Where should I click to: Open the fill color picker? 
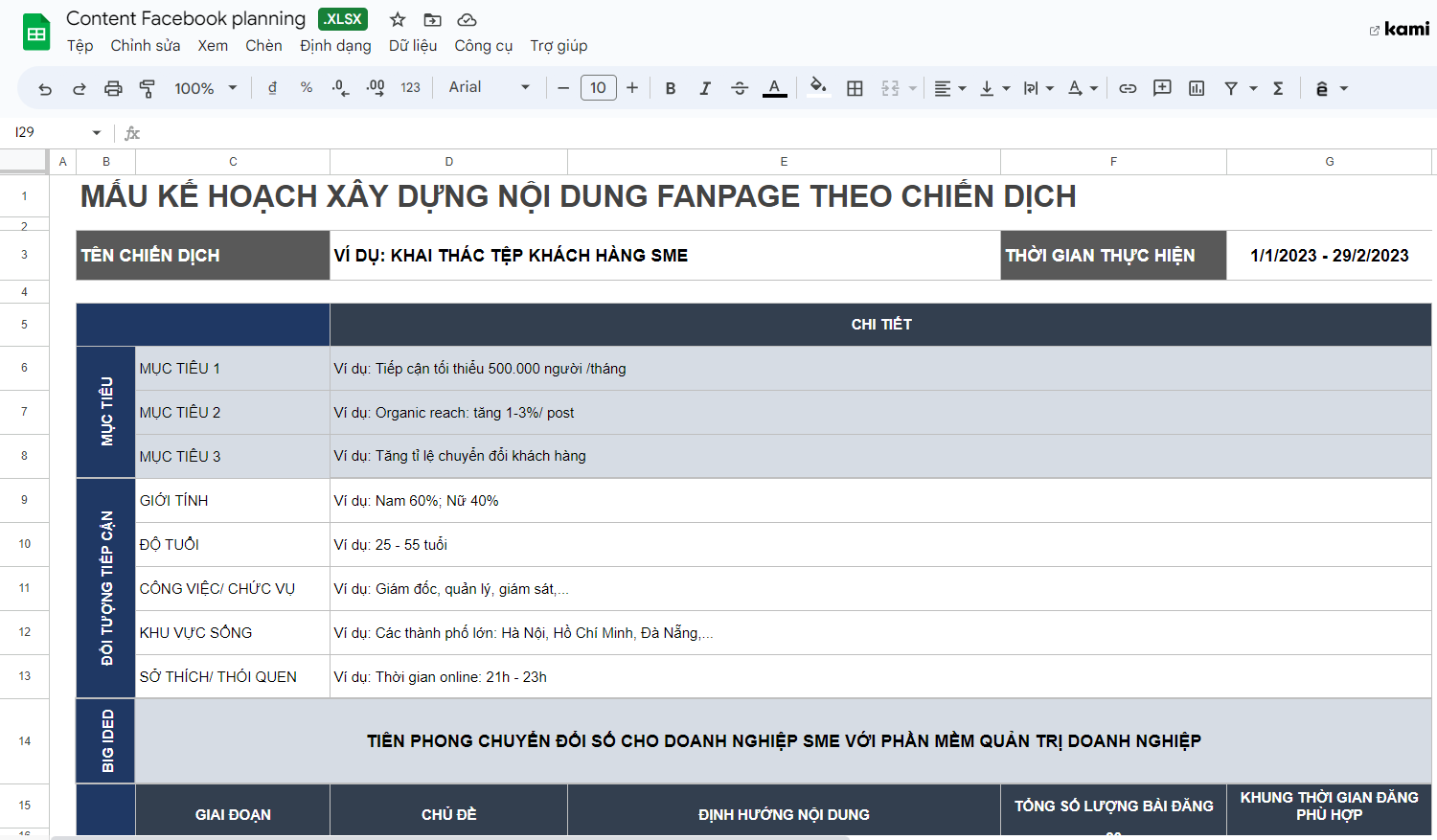pyautogui.click(x=818, y=87)
